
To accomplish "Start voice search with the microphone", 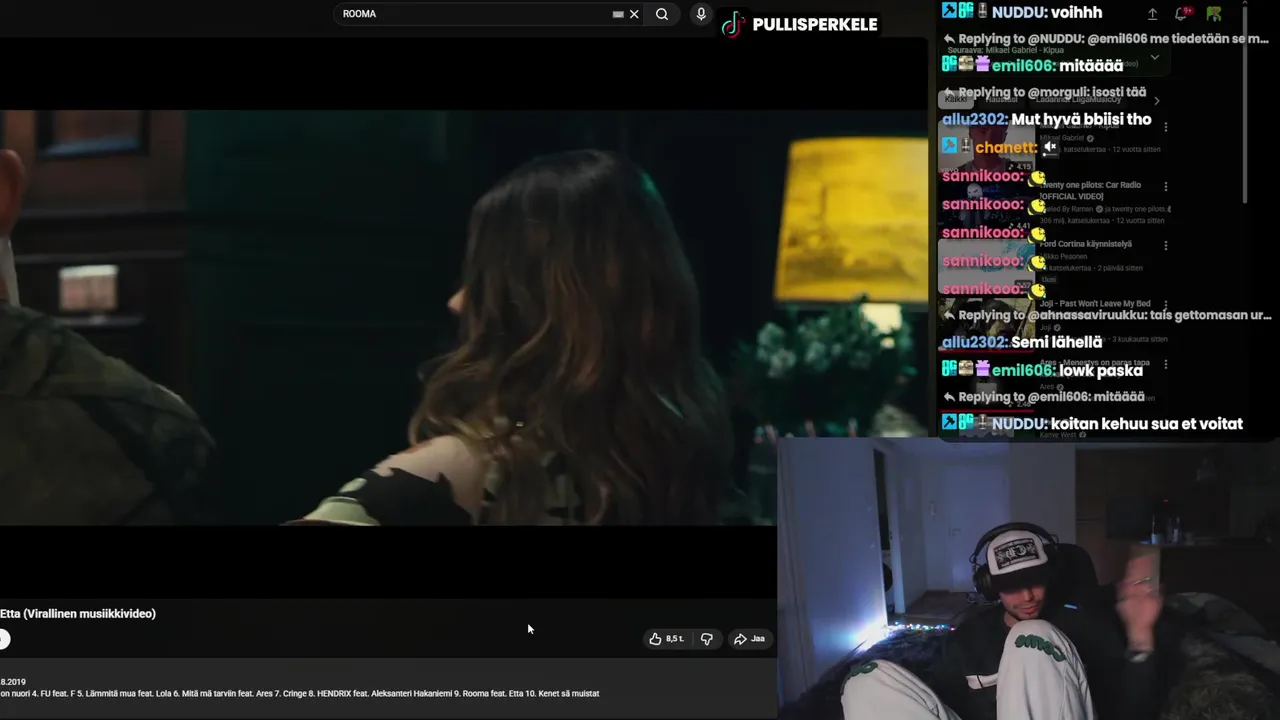I will click(x=701, y=14).
